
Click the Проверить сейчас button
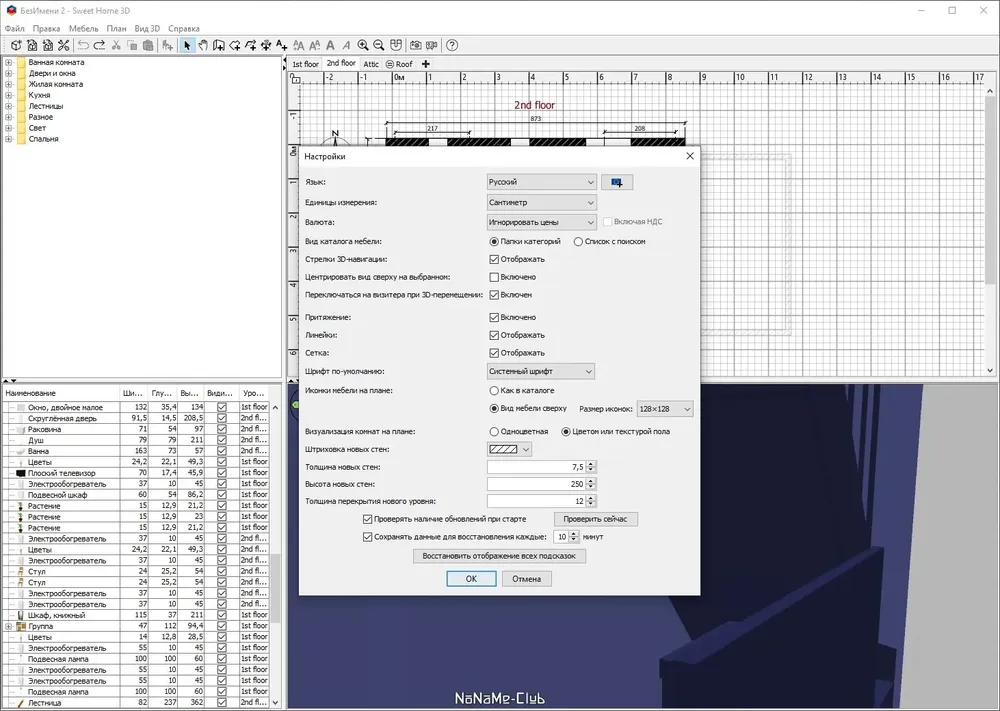pyautogui.click(x=596, y=519)
